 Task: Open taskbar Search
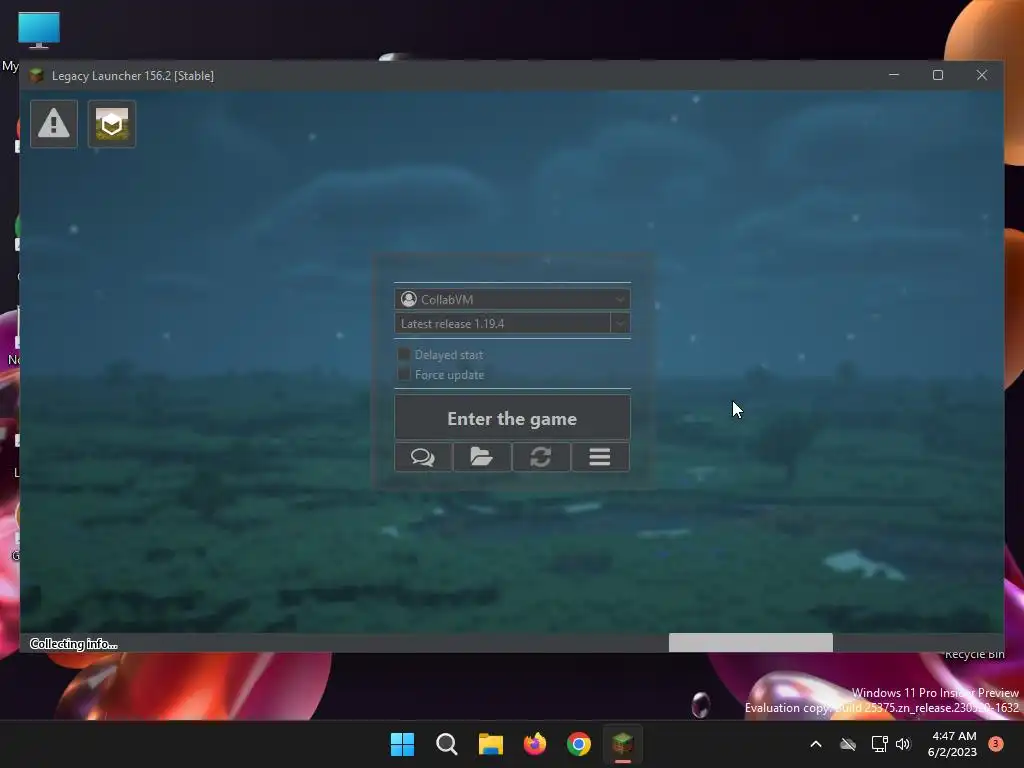(x=447, y=744)
